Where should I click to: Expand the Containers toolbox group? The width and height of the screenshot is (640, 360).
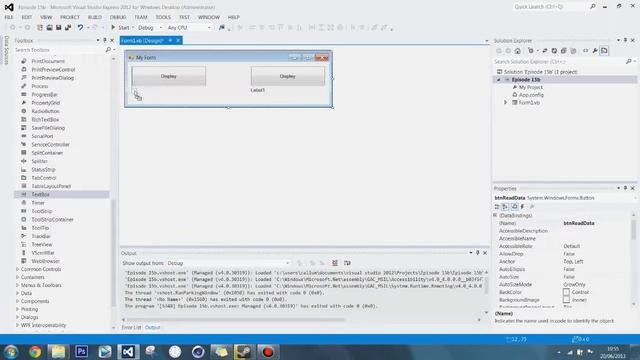tap(18, 277)
